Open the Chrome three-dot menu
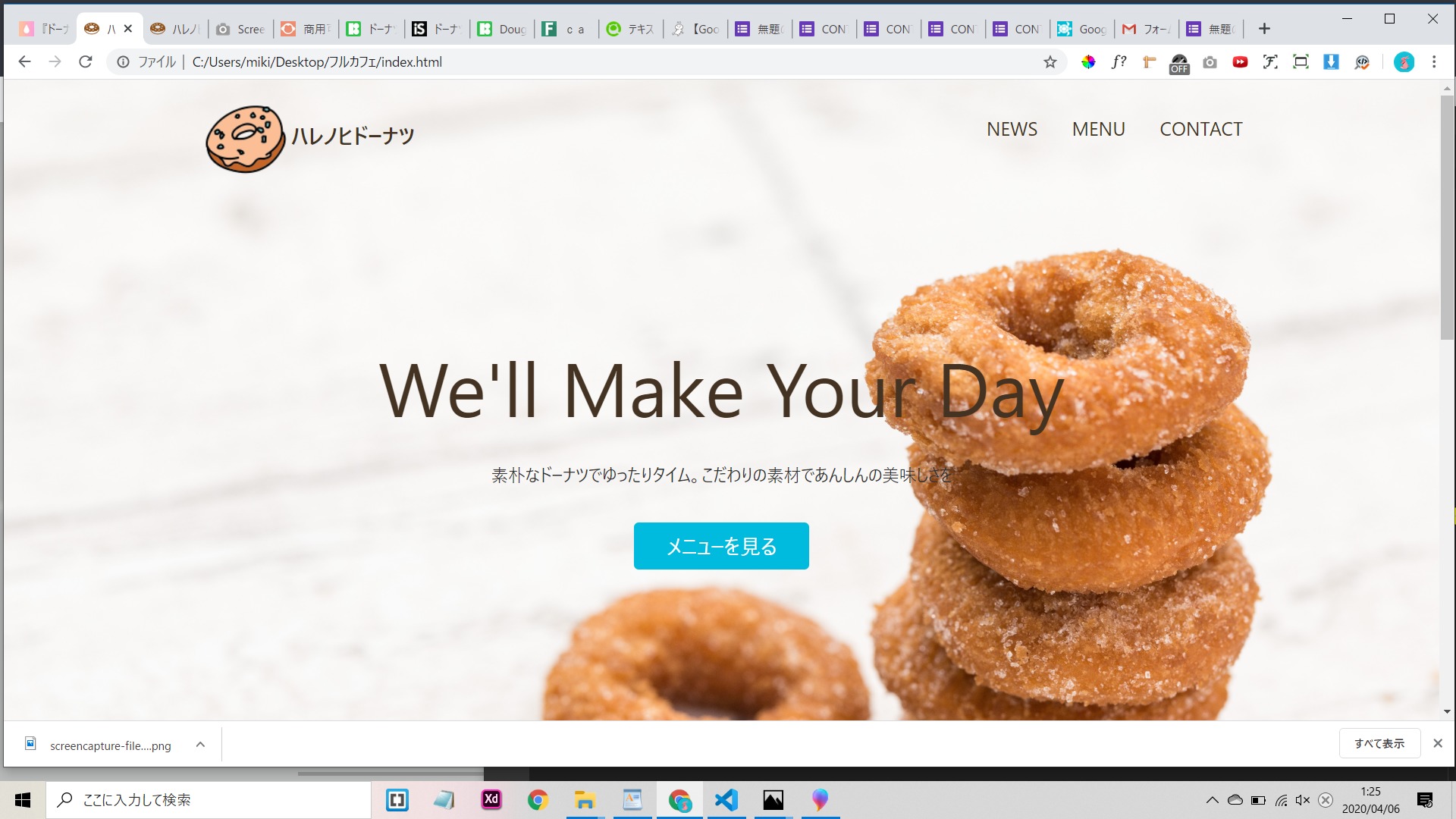1456x819 pixels. 1434,62
